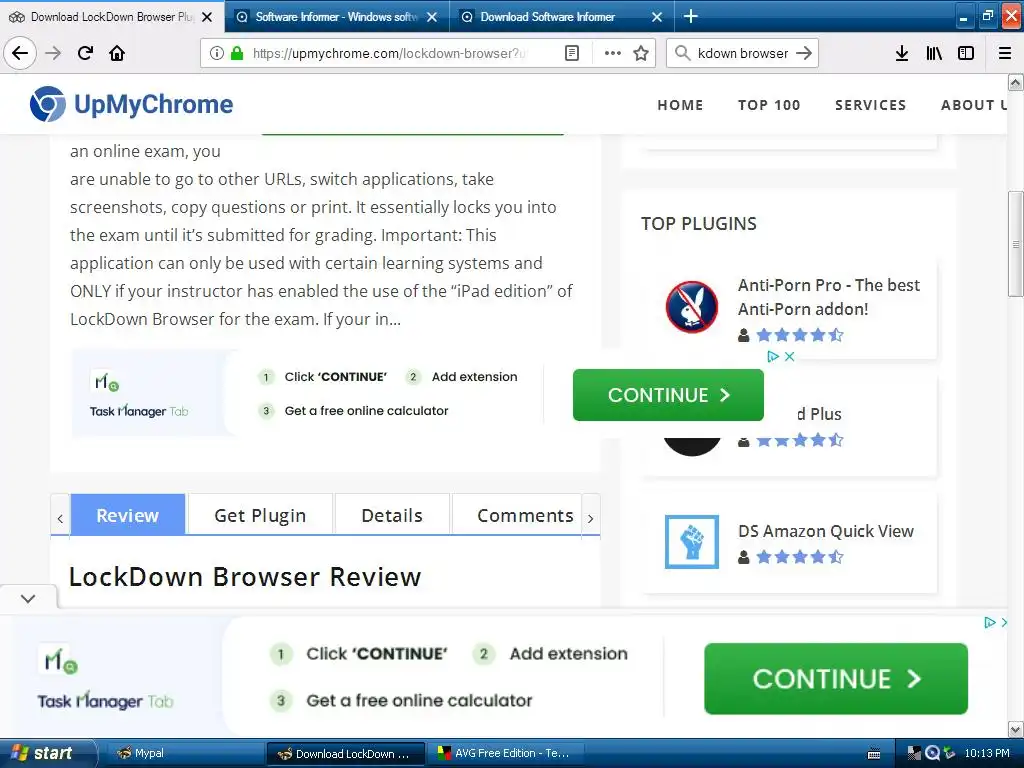Select the Download LockDown Browser tab

112,16
